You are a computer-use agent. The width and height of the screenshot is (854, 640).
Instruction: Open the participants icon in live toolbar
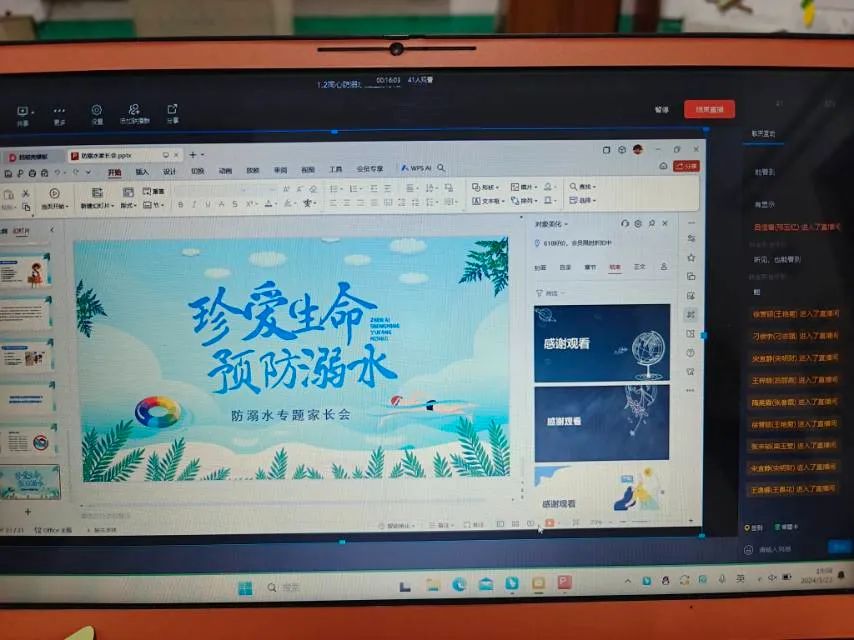pyautogui.click(x=134, y=109)
